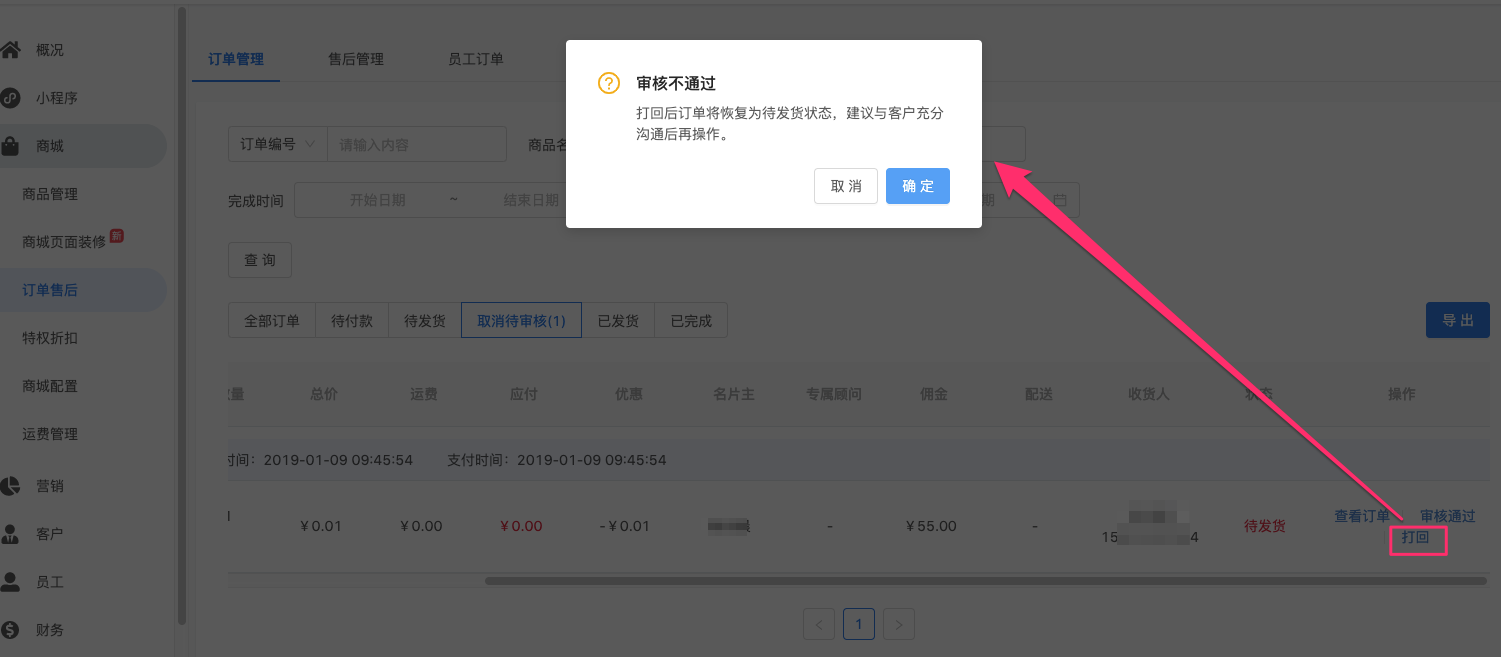Switch to the 售后管理 tab
1501x657 pixels.
pyautogui.click(x=356, y=59)
